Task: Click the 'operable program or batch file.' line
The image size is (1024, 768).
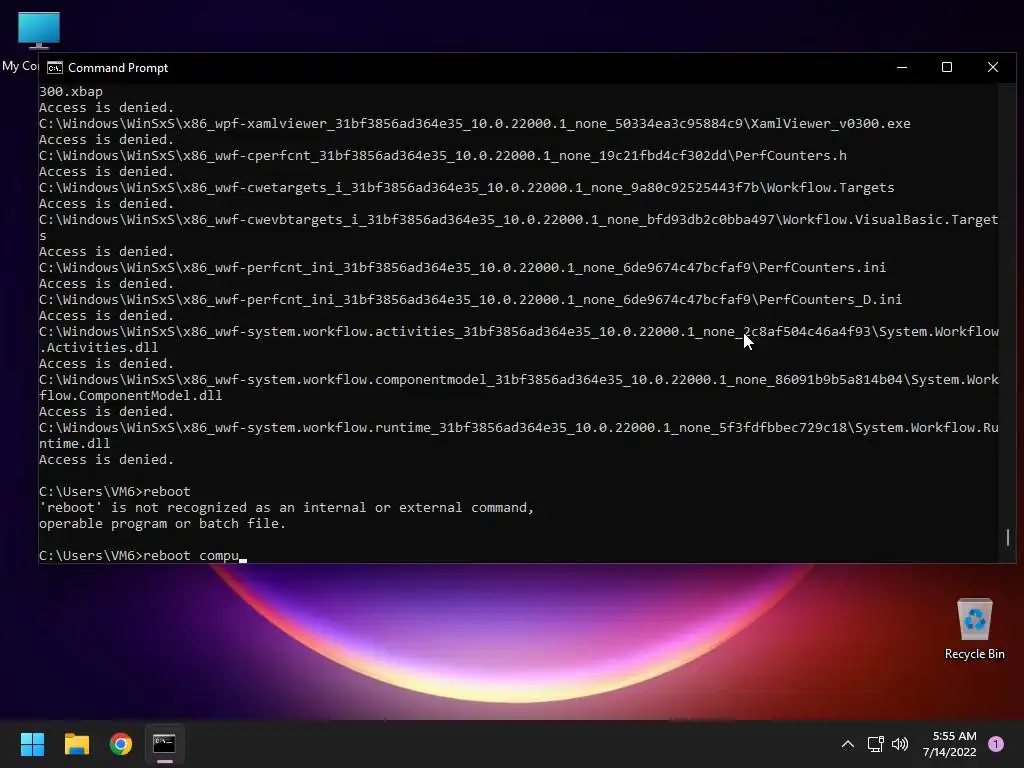Action: [162, 524]
